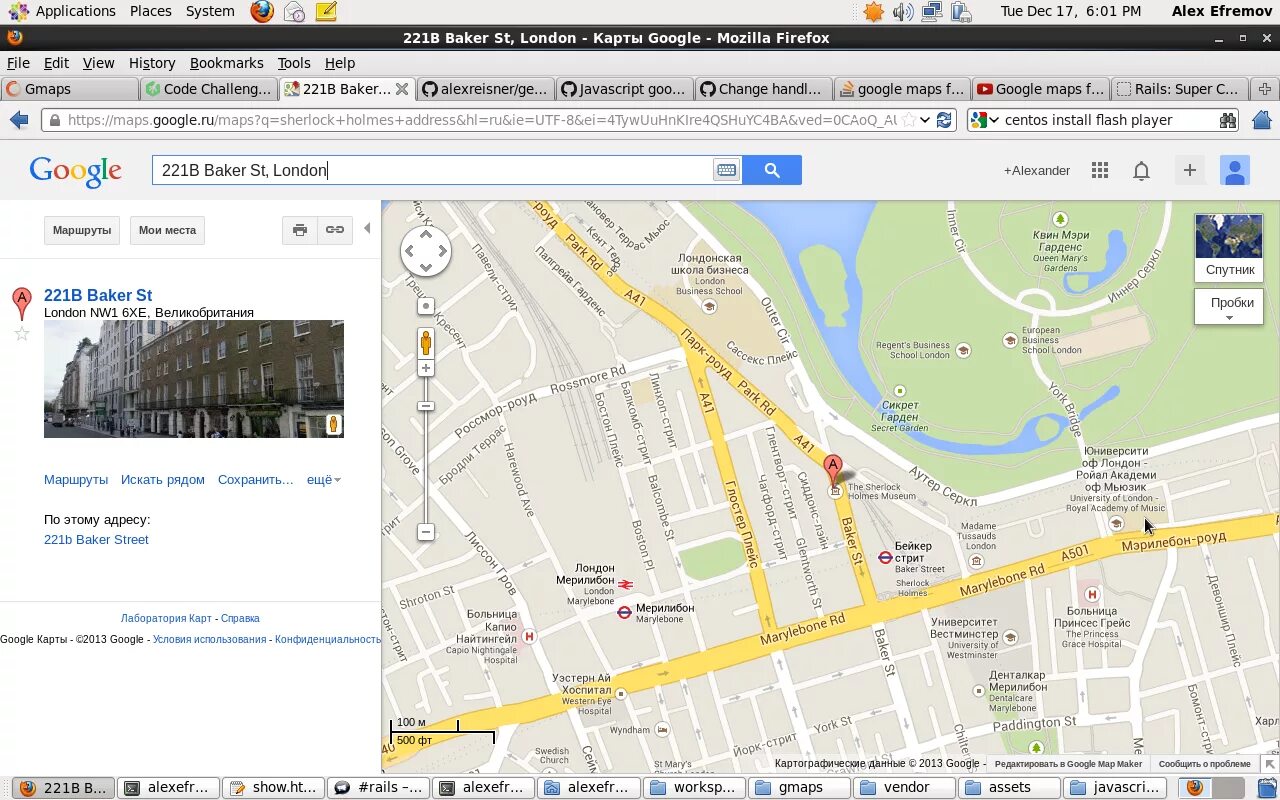The image size is (1280, 800).
Task: Open the Places menu in the top panel
Action: pyautogui.click(x=150, y=11)
